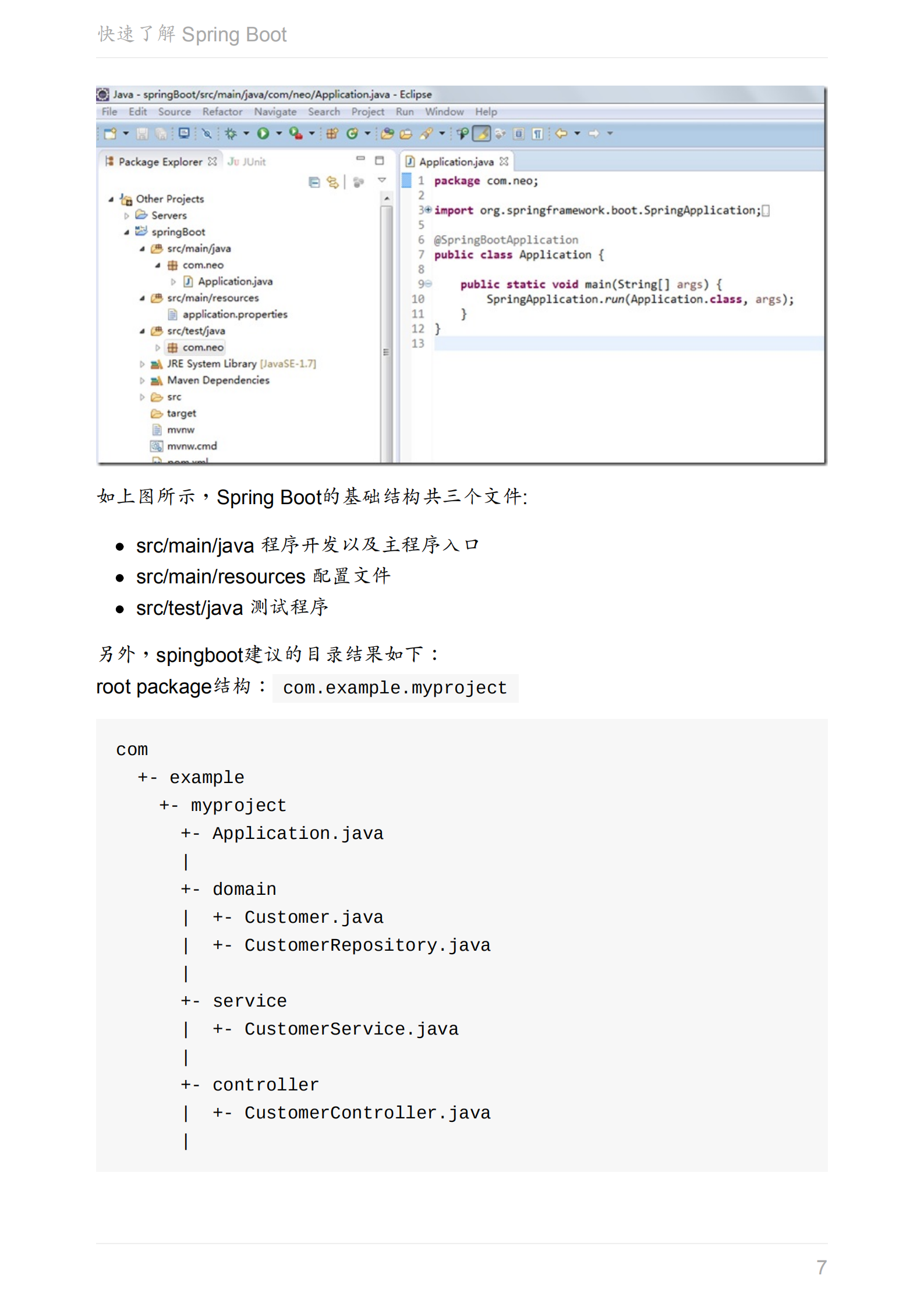The height and width of the screenshot is (1307, 924).
Task: Open the Back history dropdown arrow
Action: click(577, 133)
